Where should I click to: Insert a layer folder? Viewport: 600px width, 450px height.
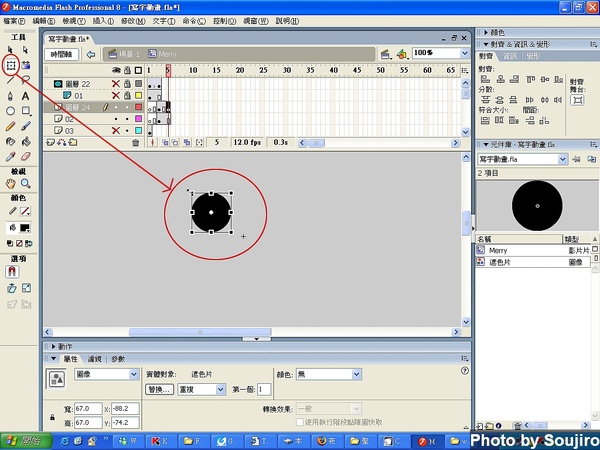pos(73,143)
